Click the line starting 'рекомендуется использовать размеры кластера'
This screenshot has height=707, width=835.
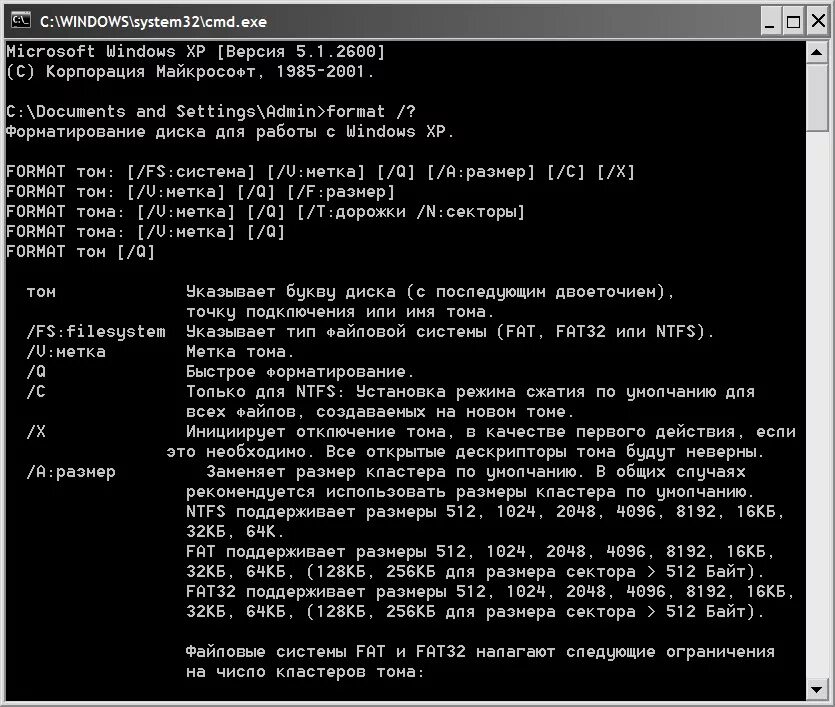click(471, 492)
